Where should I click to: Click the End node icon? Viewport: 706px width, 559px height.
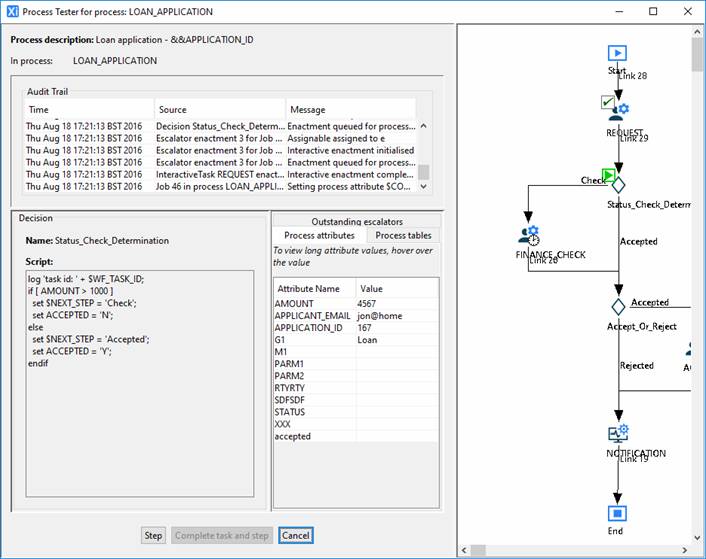click(x=617, y=513)
